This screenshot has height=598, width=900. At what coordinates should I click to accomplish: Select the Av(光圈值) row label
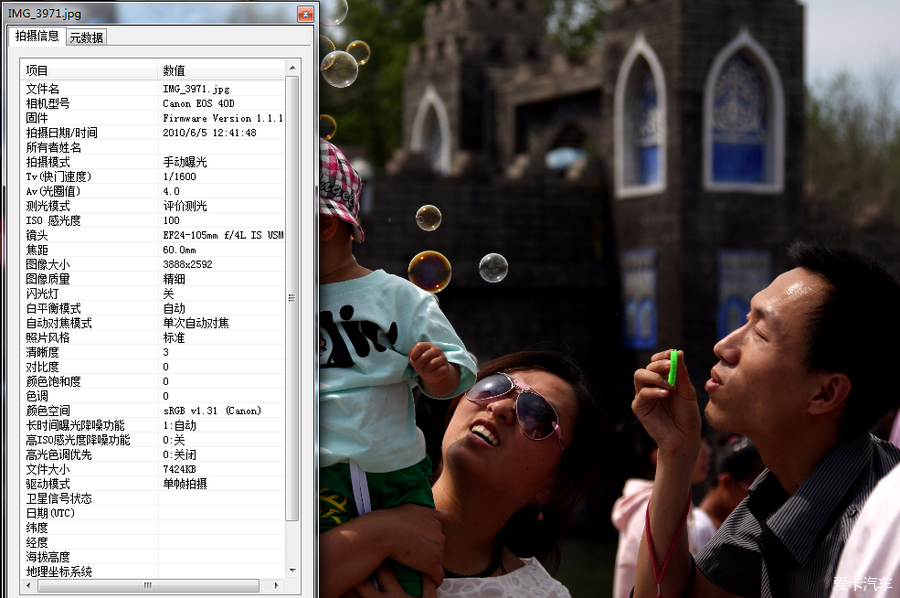(x=53, y=191)
